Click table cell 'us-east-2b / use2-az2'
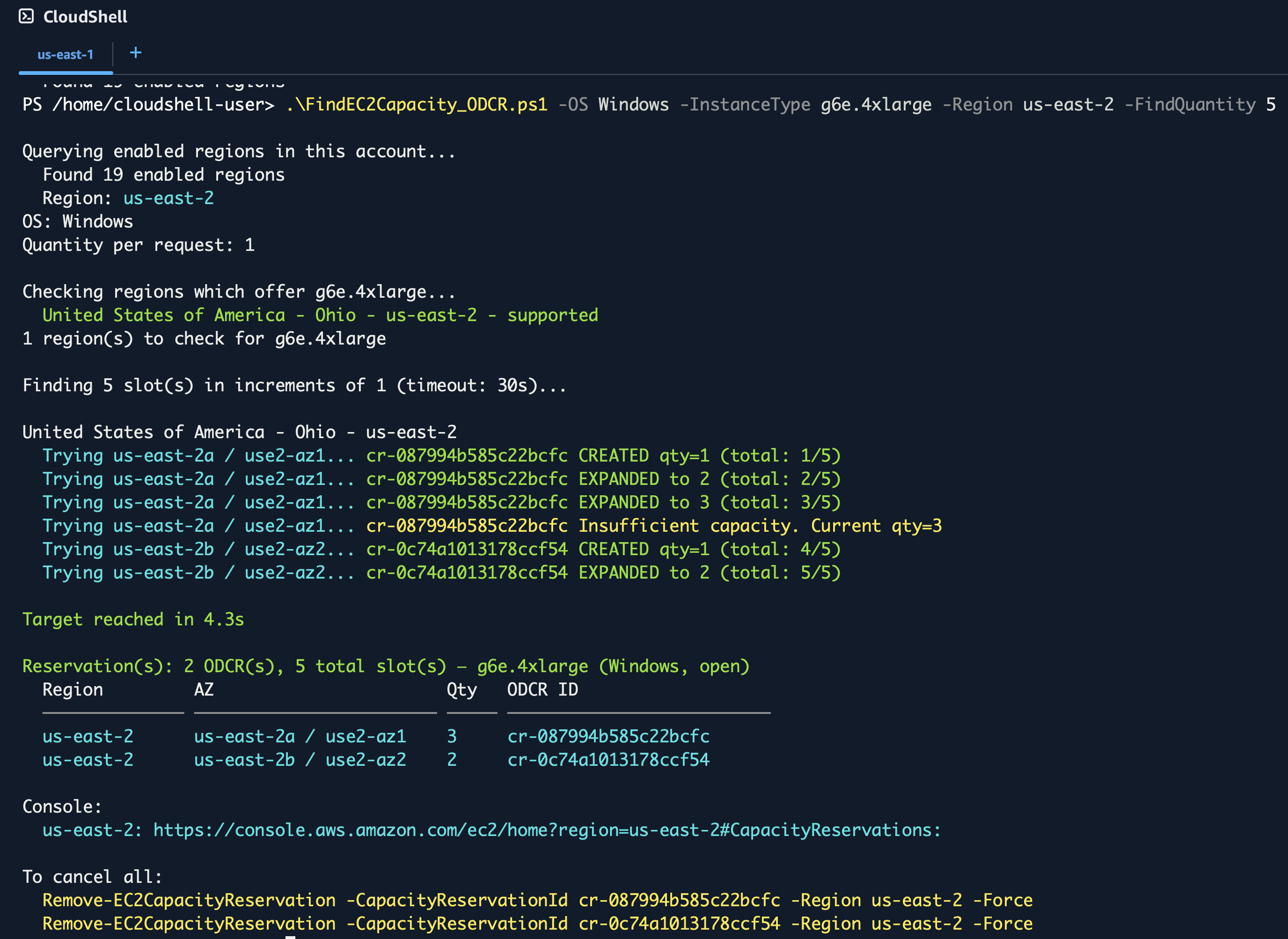 (x=300, y=760)
